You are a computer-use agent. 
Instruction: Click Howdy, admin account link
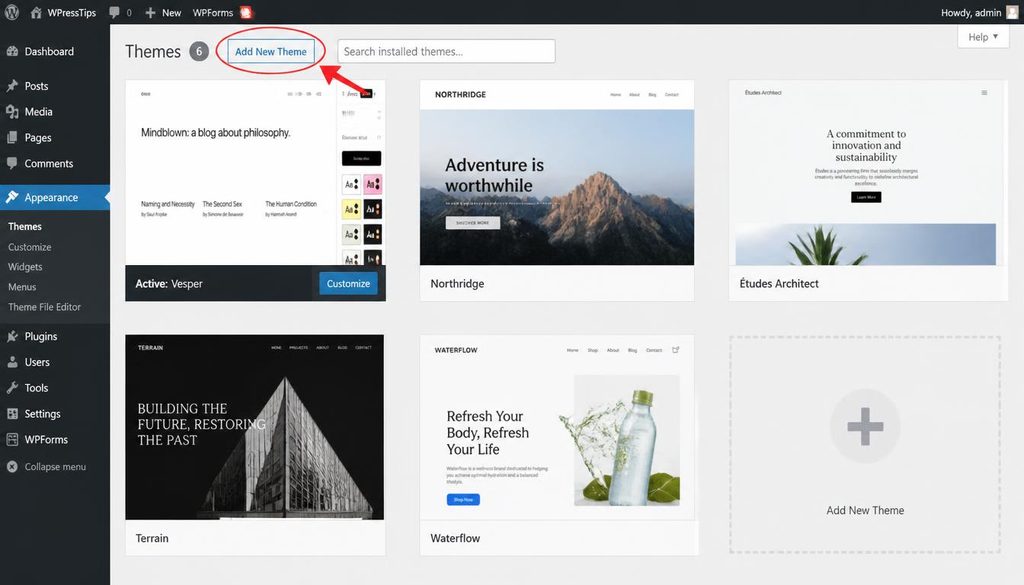pyautogui.click(x=970, y=12)
